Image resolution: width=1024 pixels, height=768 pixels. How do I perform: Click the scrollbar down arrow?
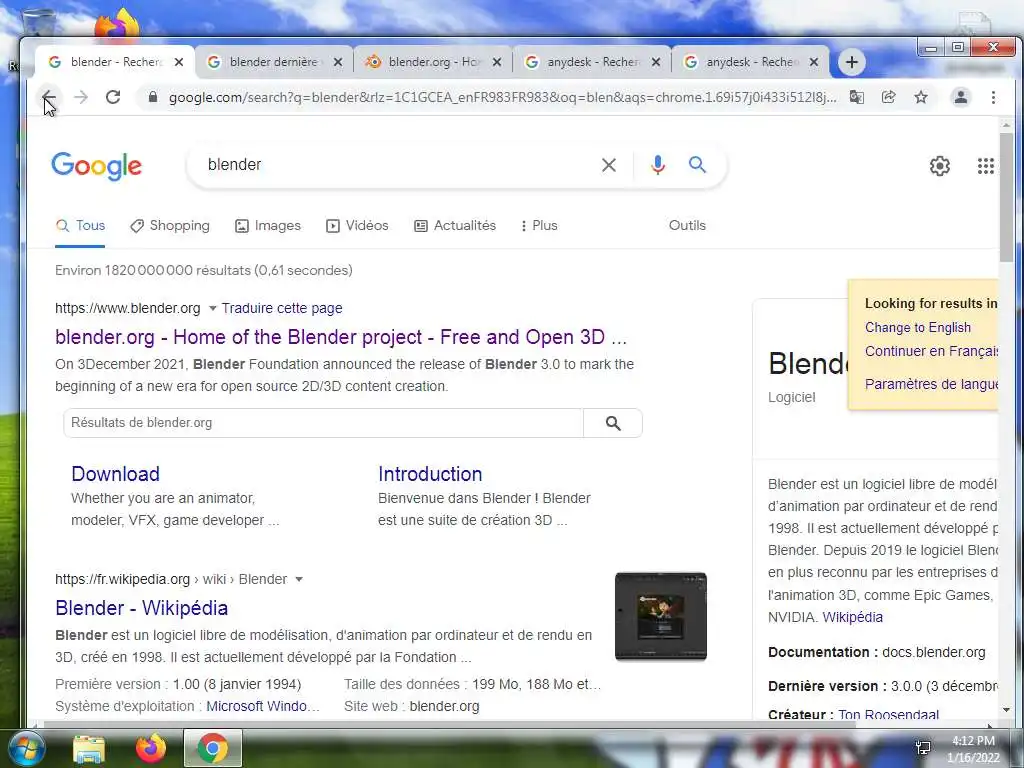(1006, 710)
